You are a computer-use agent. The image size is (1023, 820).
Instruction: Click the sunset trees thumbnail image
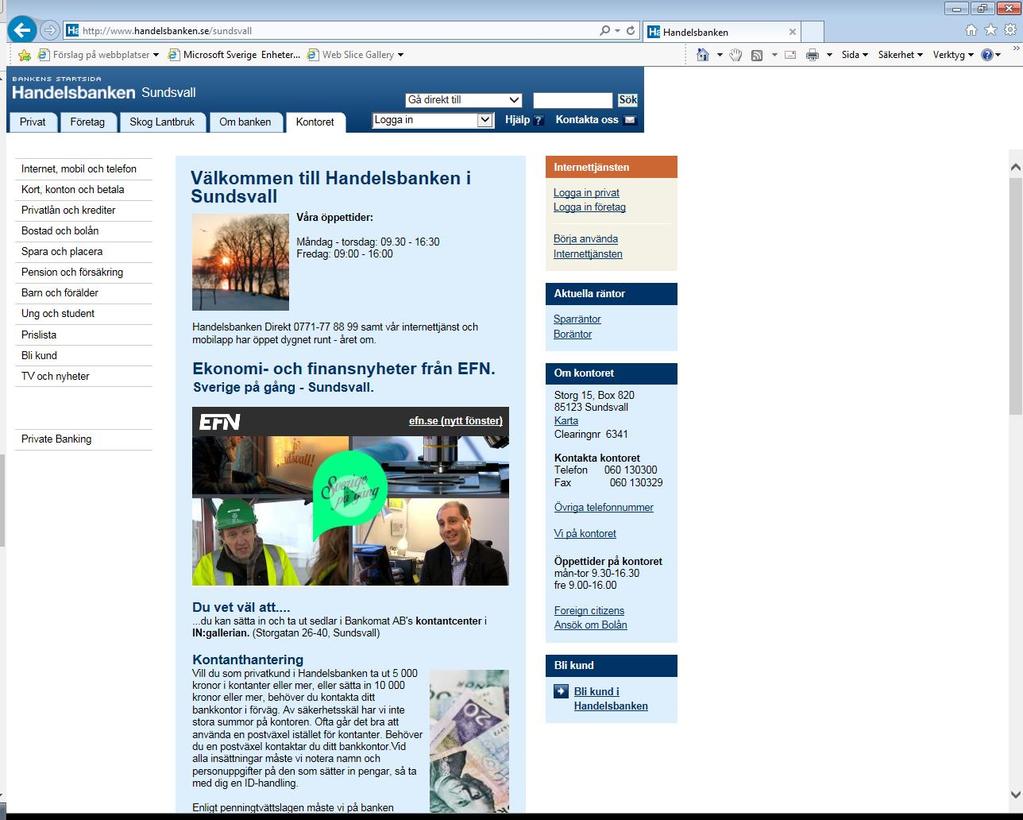(x=240, y=262)
